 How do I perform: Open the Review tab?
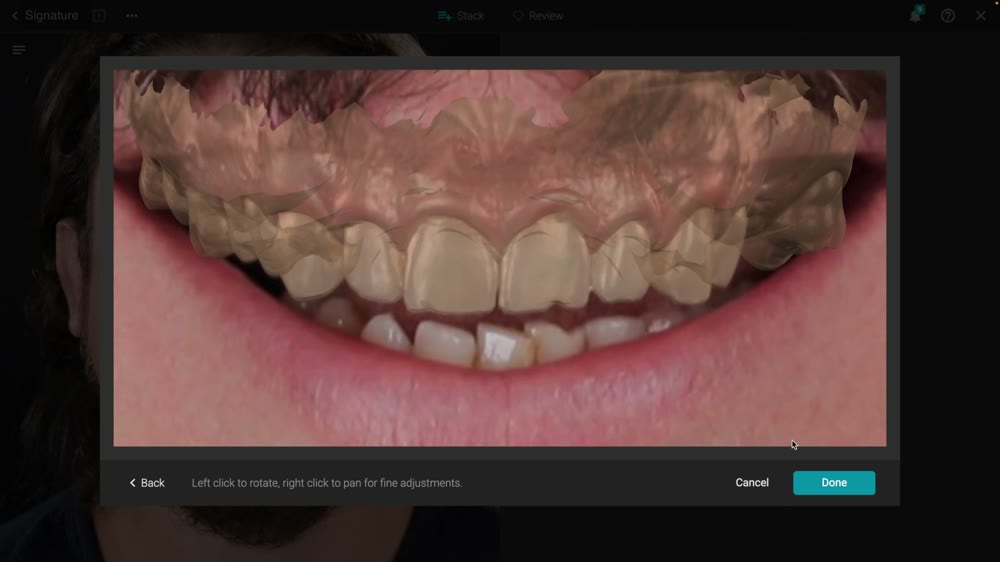(x=538, y=16)
